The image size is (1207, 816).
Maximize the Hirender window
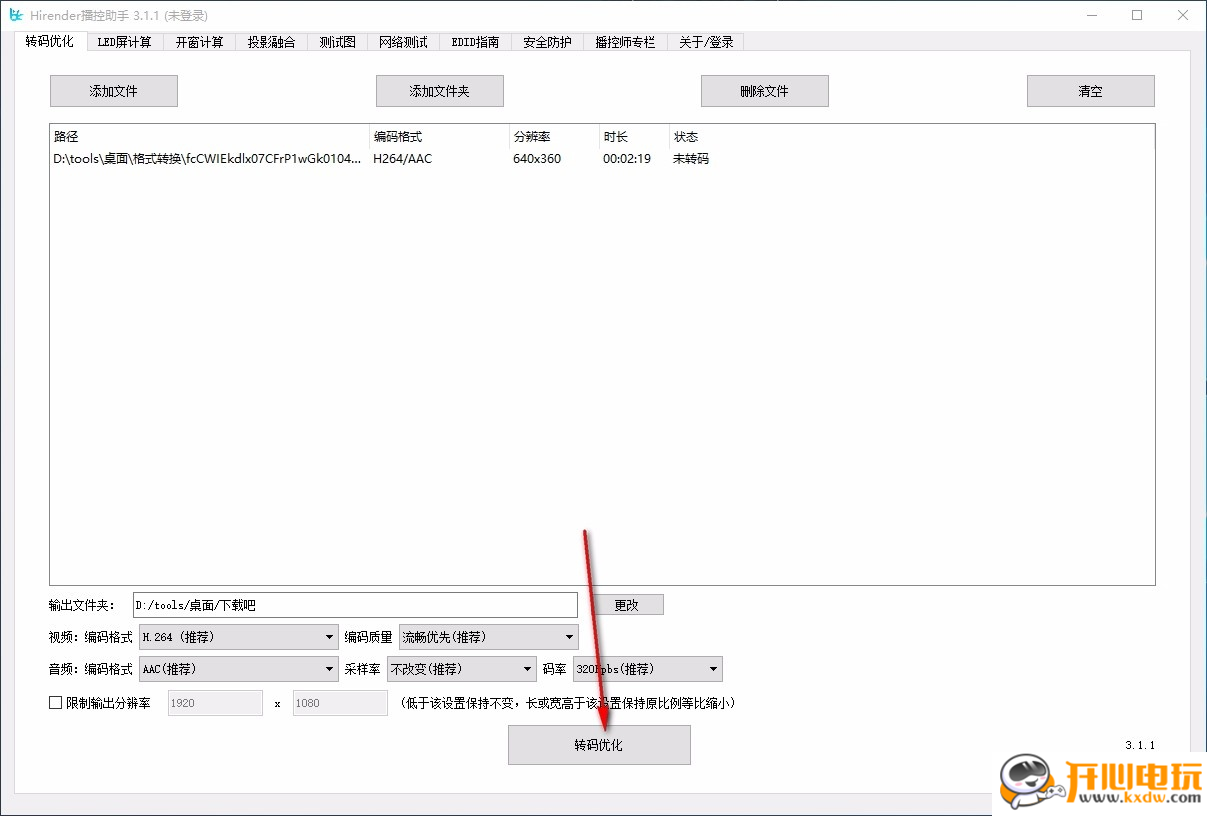pyautogui.click(x=1137, y=15)
